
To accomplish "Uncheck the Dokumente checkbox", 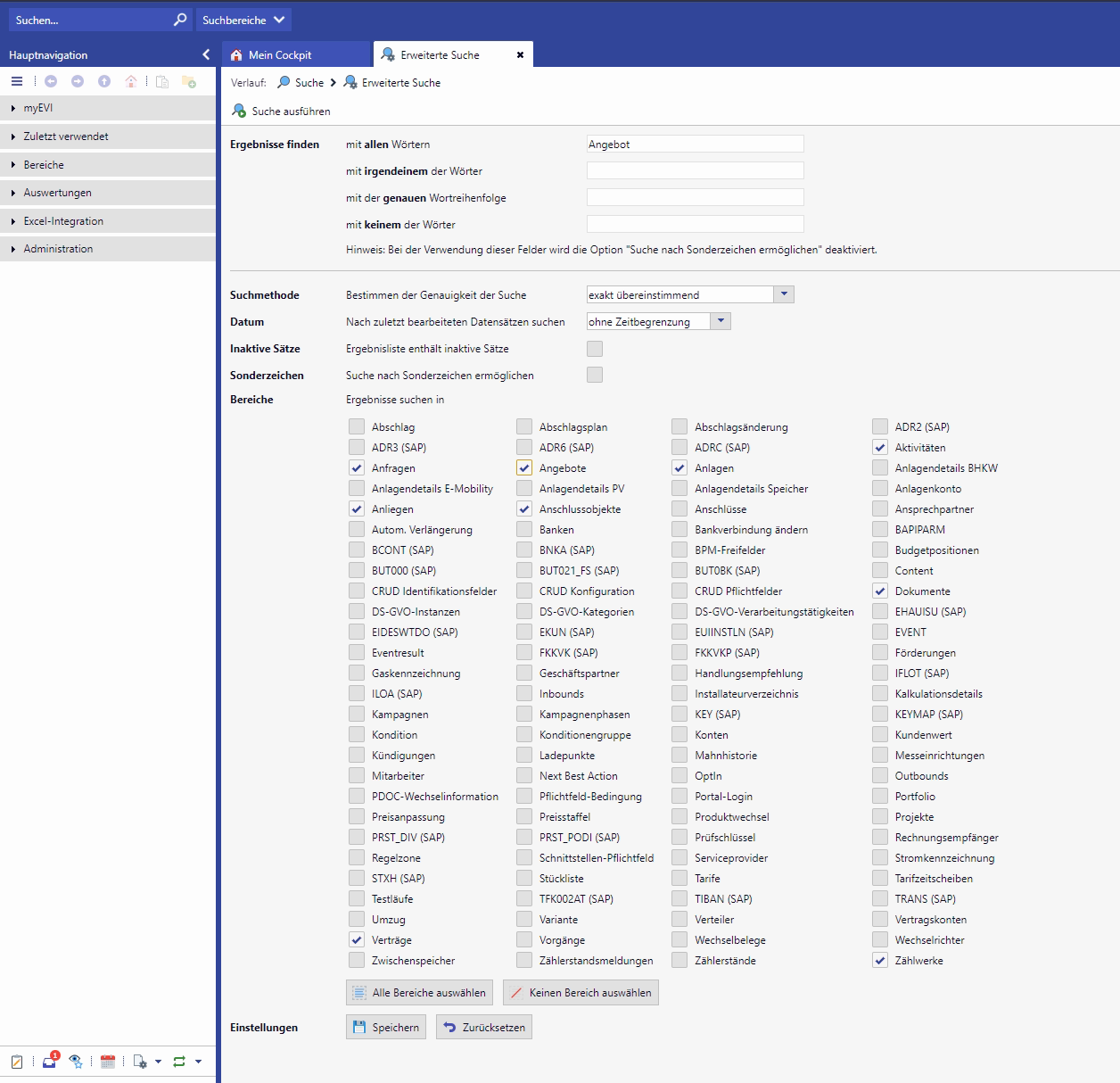I will [x=880, y=591].
